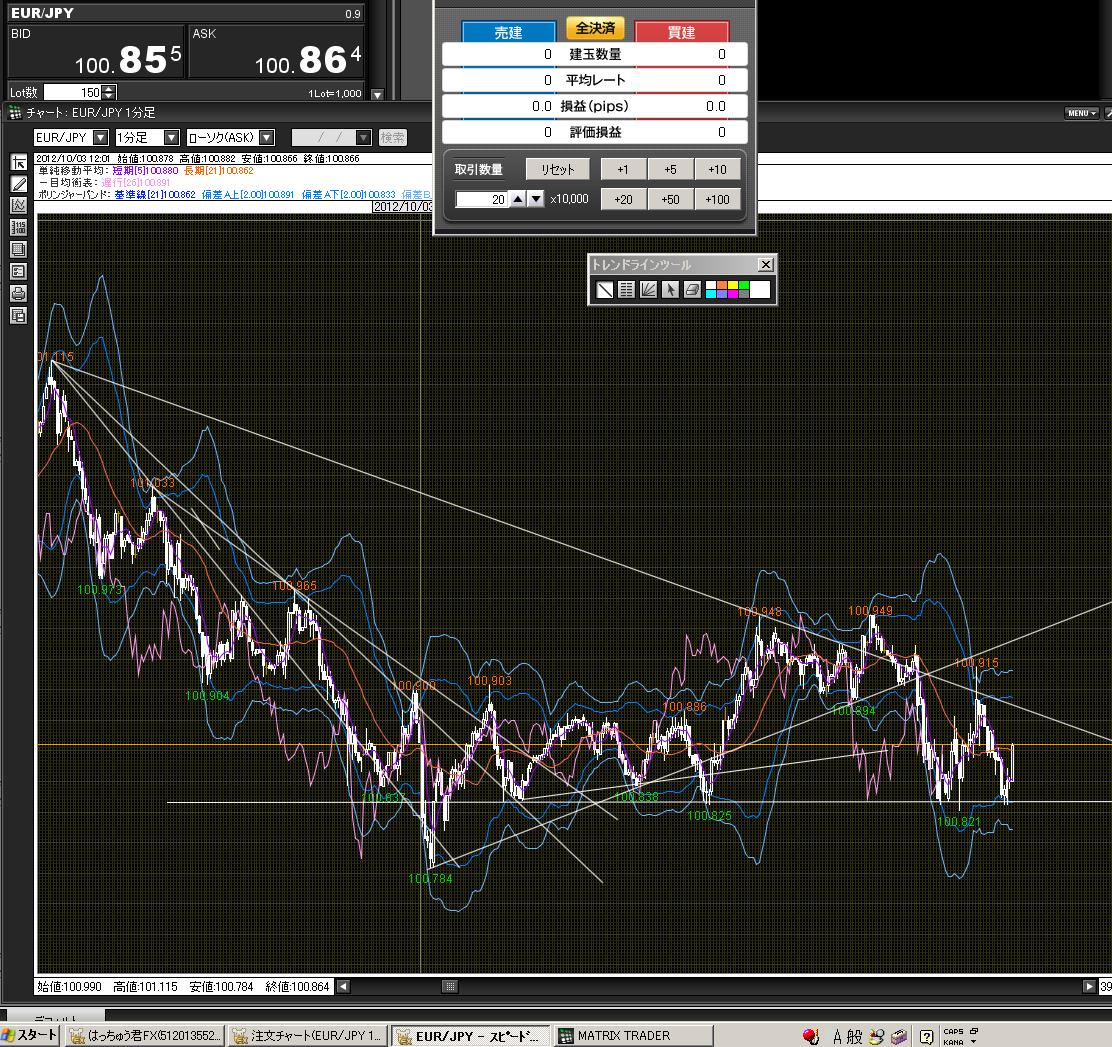Viewport: 1112px width, 1047px height.
Task: Open the MENU dropdown on the chart window
Action: tap(1081, 113)
